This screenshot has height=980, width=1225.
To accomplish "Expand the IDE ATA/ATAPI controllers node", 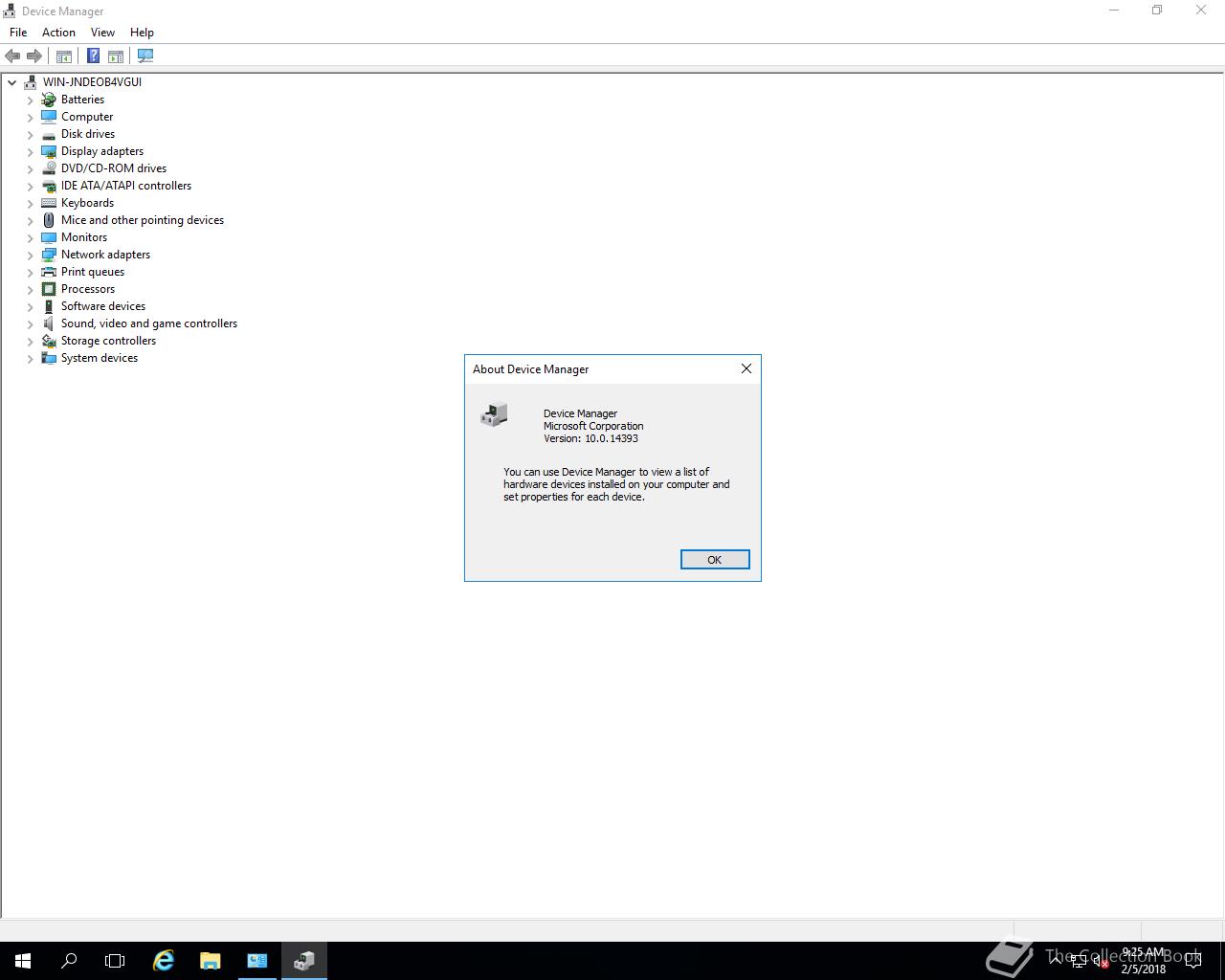I will 30,186.
